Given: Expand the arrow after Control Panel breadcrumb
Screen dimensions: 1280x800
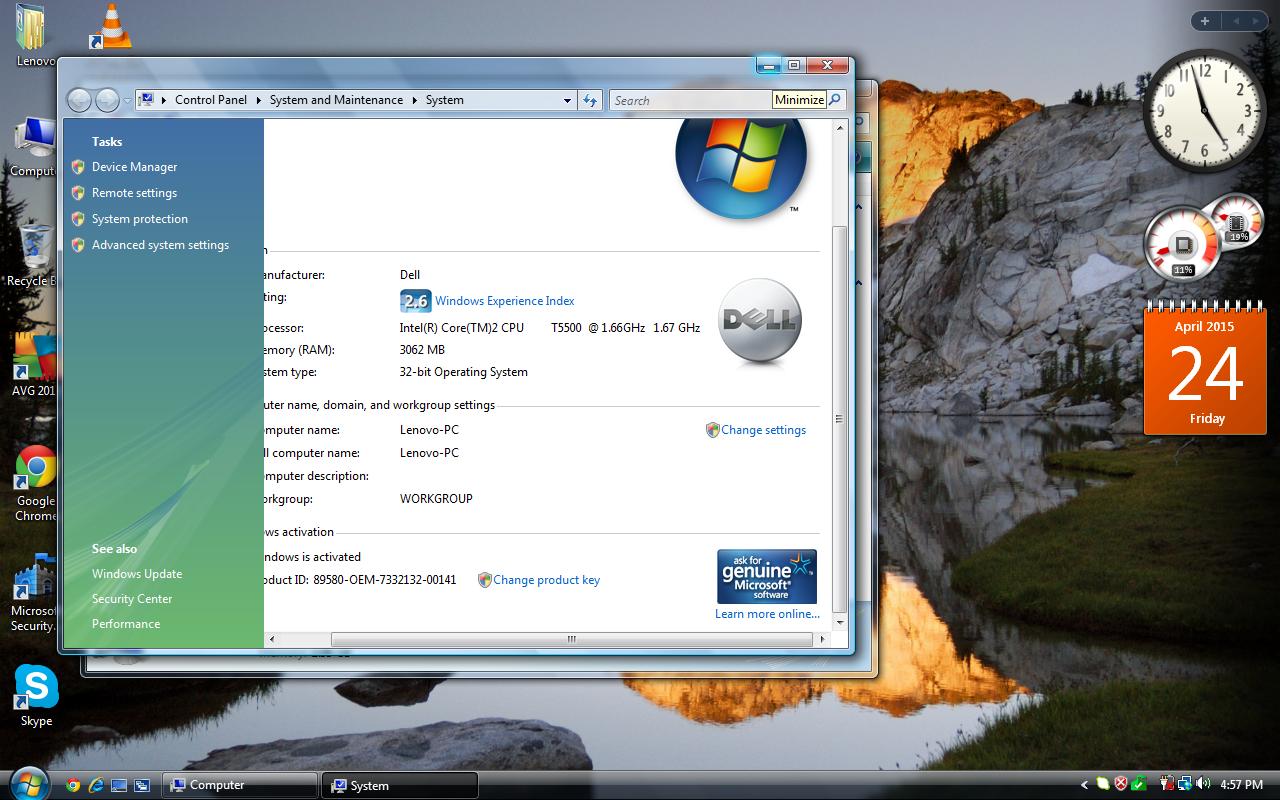Looking at the screenshot, I should click(x=258, y=100).
